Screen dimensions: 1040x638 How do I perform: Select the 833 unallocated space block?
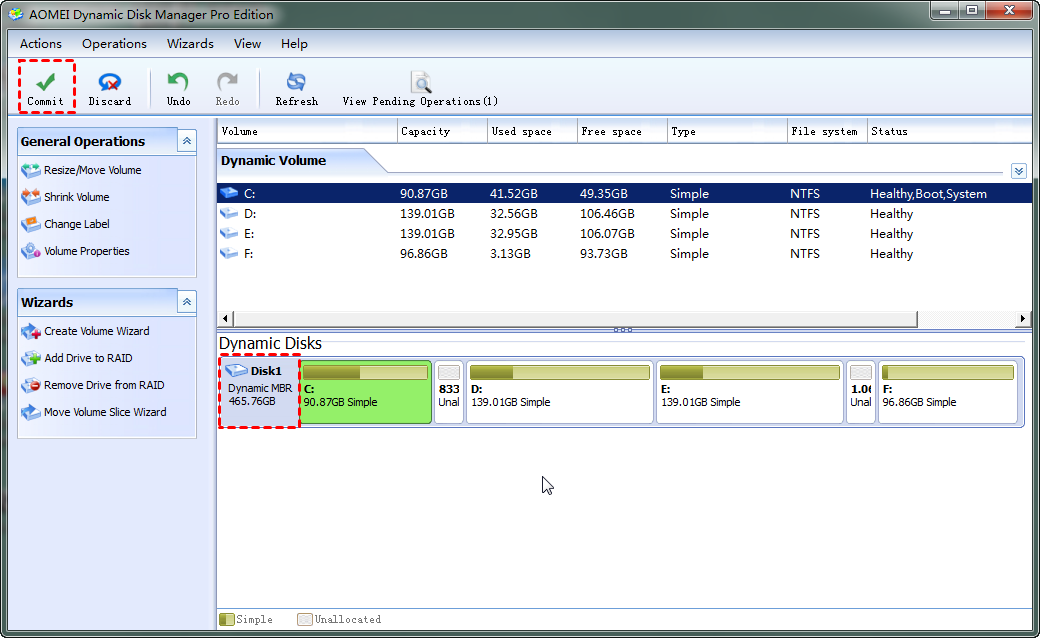449,392
